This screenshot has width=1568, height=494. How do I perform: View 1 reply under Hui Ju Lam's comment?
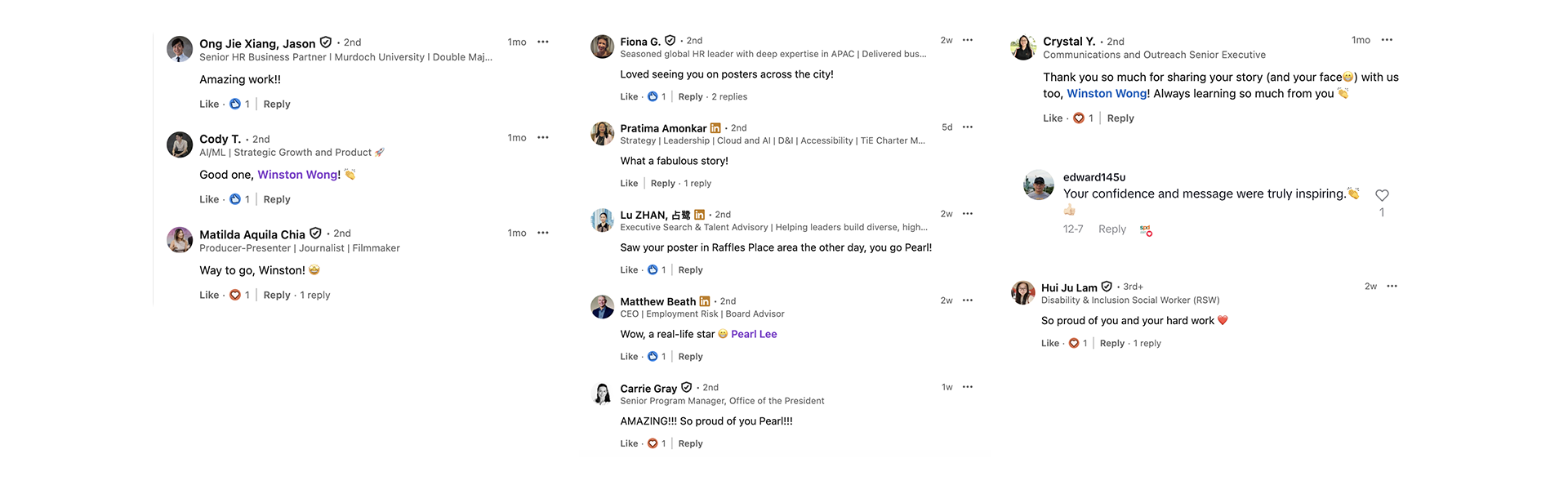coord(1147,344)
